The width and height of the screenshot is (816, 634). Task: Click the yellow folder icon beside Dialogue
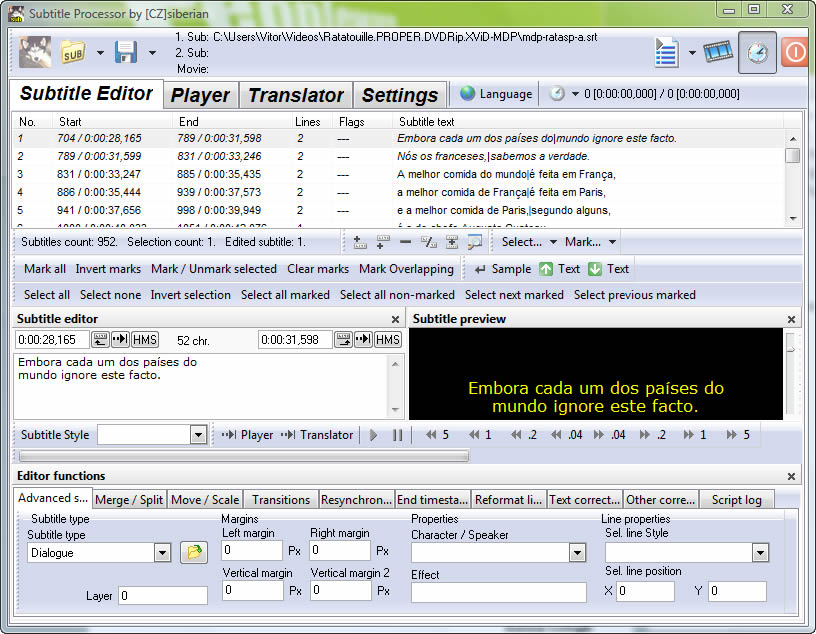tap(192, 552)
